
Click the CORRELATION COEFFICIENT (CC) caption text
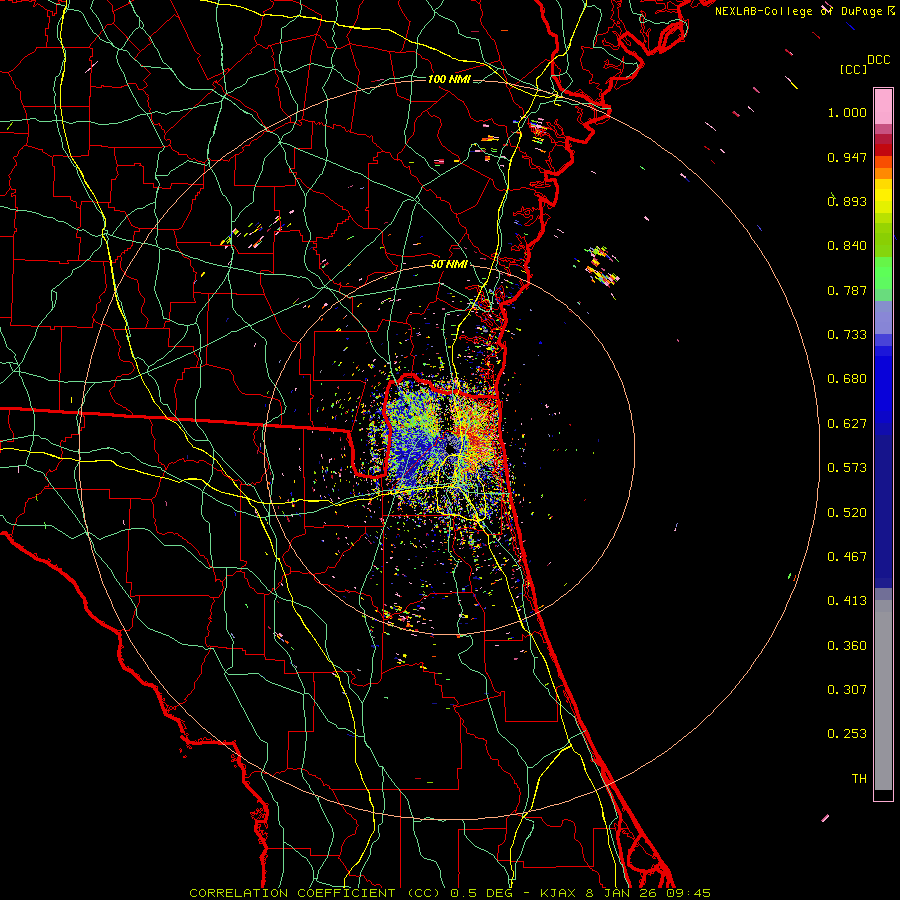(x=315, y=893)
